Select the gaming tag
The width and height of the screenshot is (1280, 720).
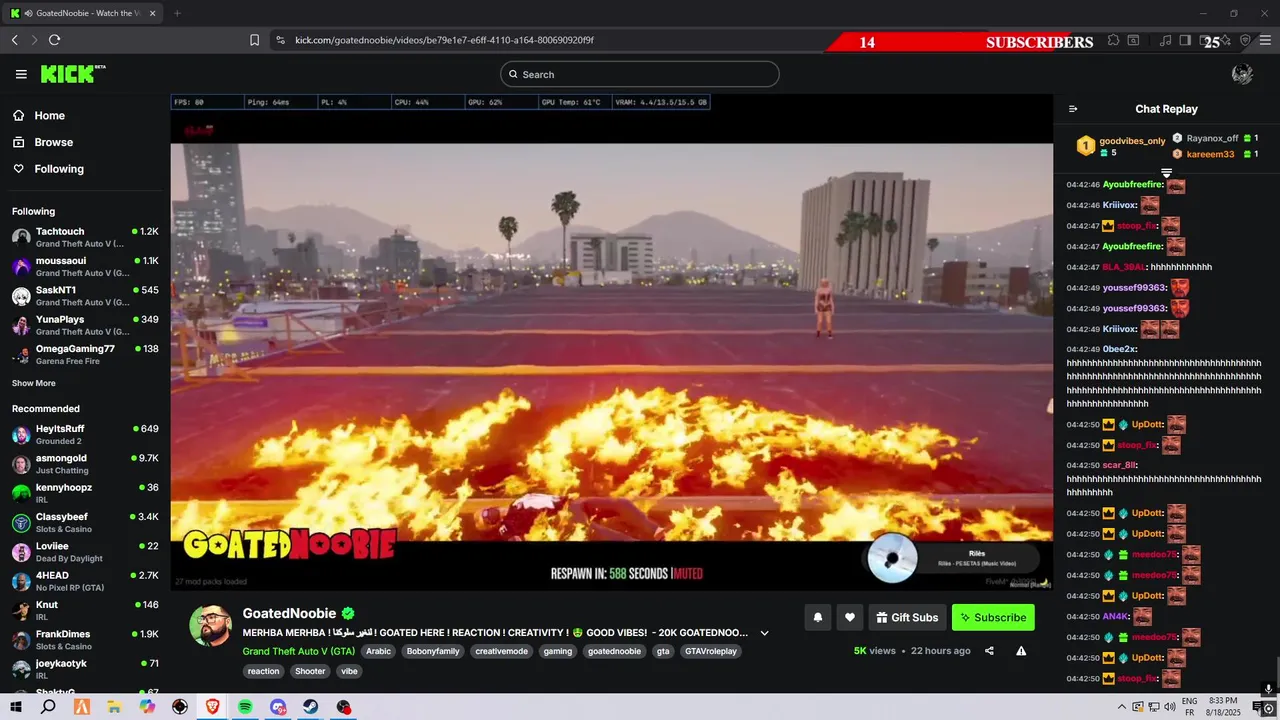(558, 651)
